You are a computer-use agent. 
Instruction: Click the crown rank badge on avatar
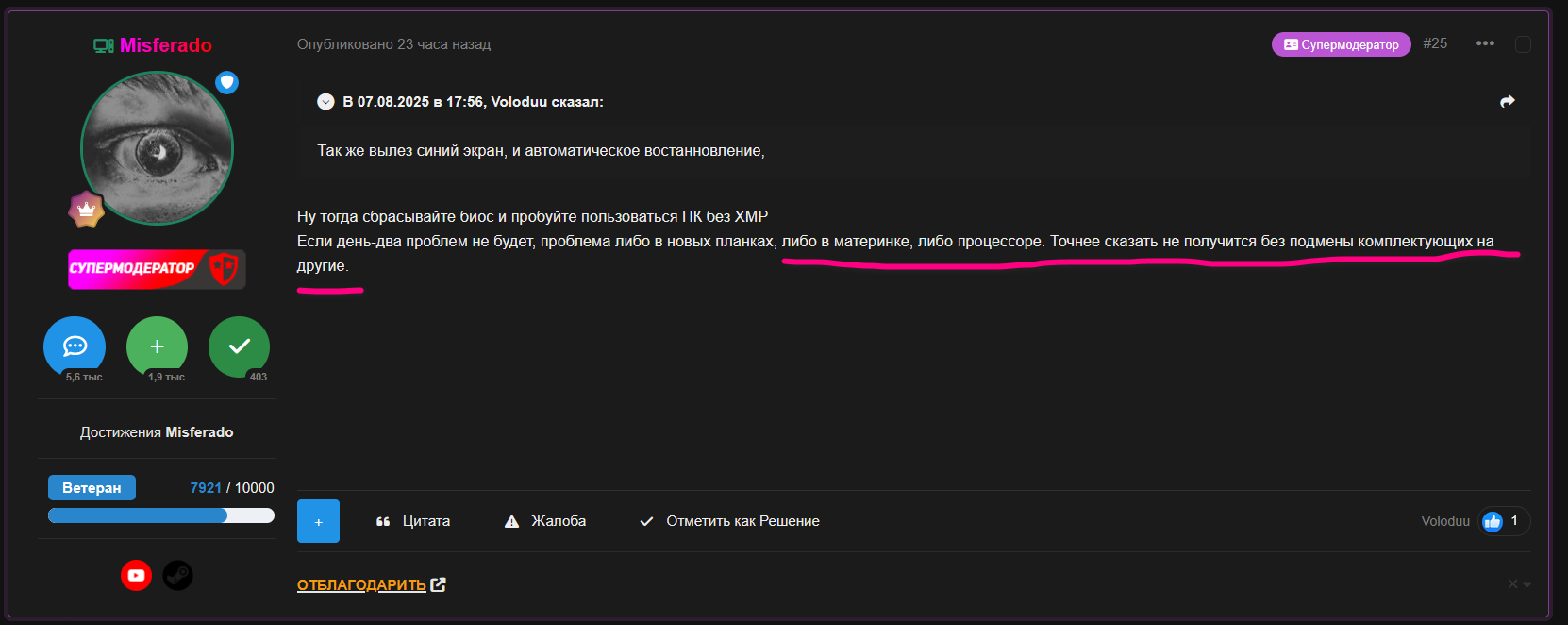point(87,210)
